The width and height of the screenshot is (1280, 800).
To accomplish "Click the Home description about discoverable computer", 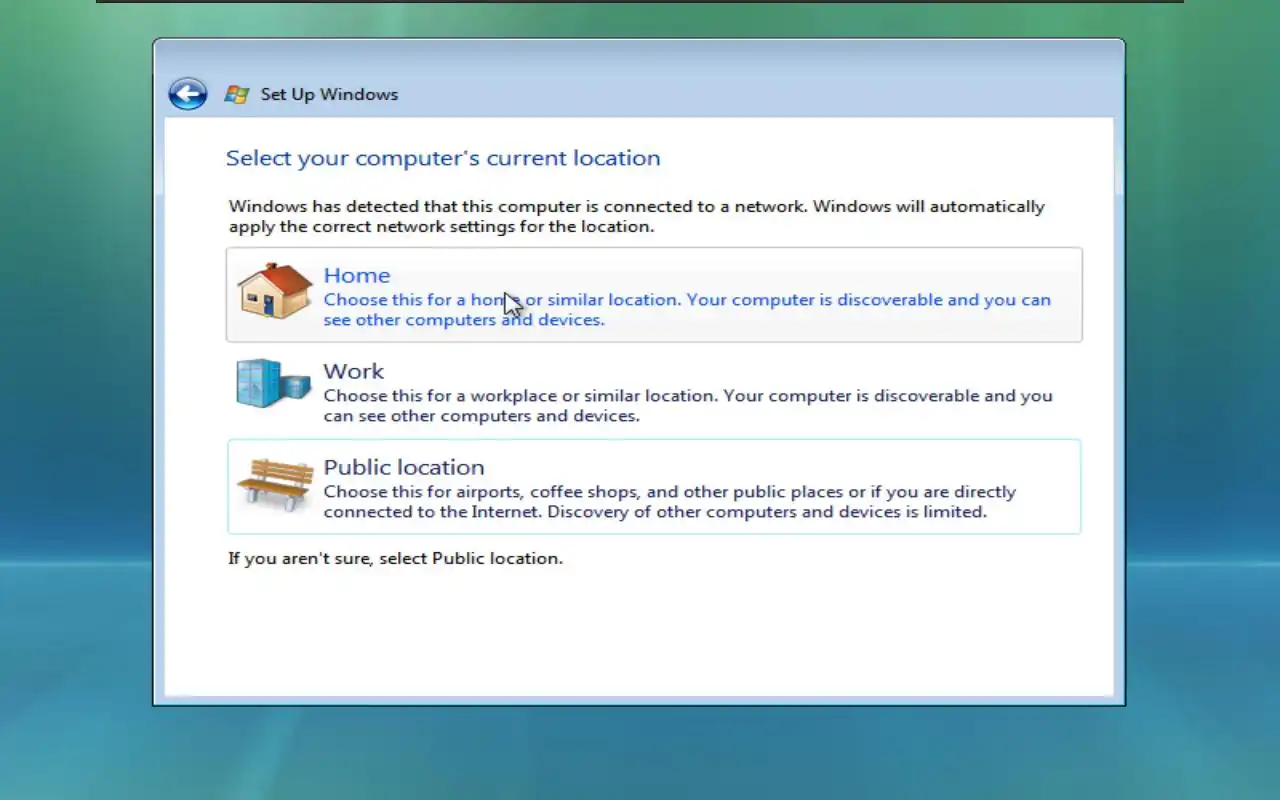I will coord(687,310).
